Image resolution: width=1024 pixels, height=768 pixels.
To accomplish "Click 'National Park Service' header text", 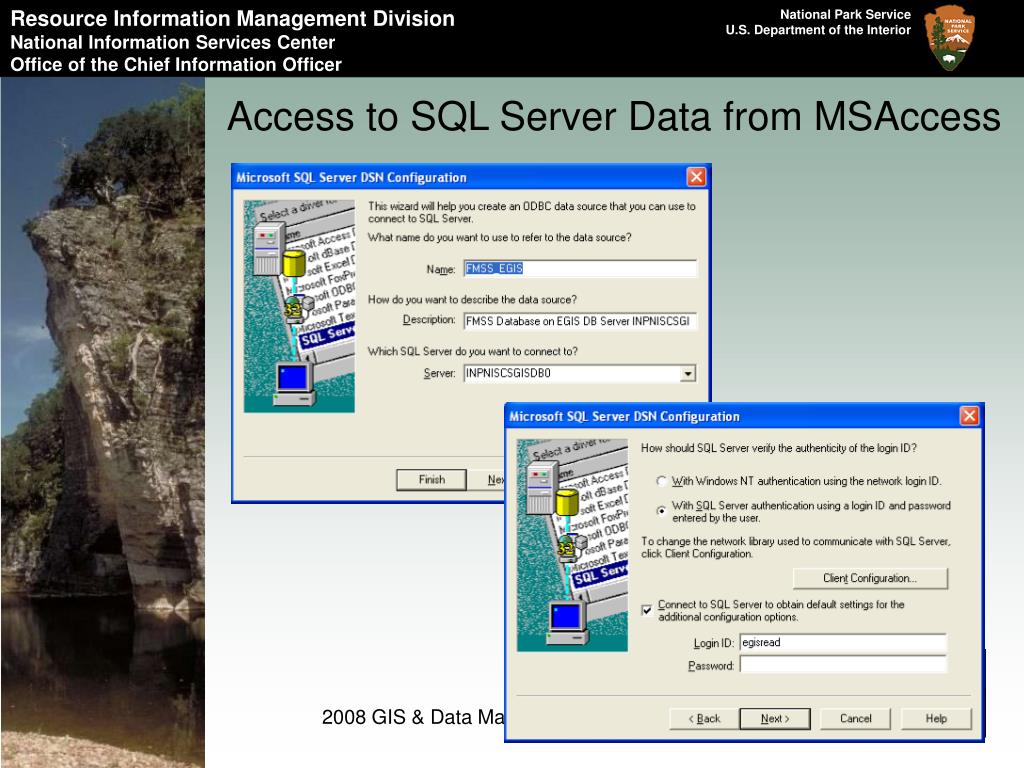I will tap(845, 14).
